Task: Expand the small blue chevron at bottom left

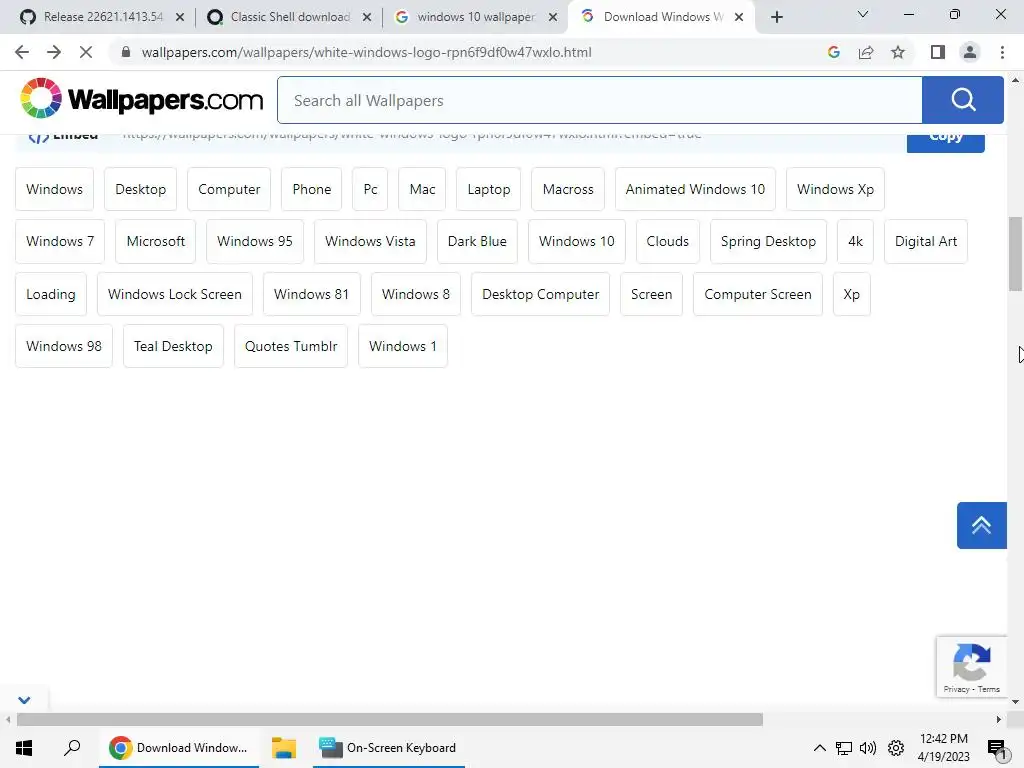Action: click(x=24, y=700)
